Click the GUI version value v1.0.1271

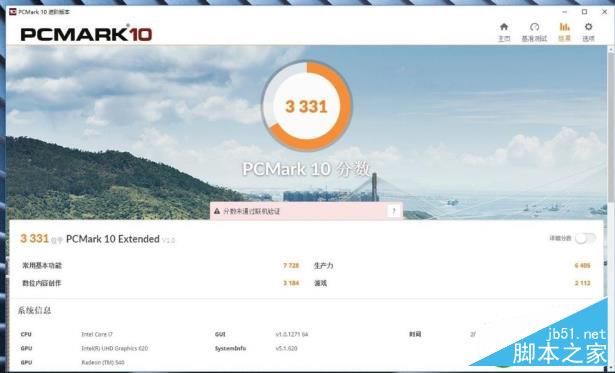pos(292,334)
